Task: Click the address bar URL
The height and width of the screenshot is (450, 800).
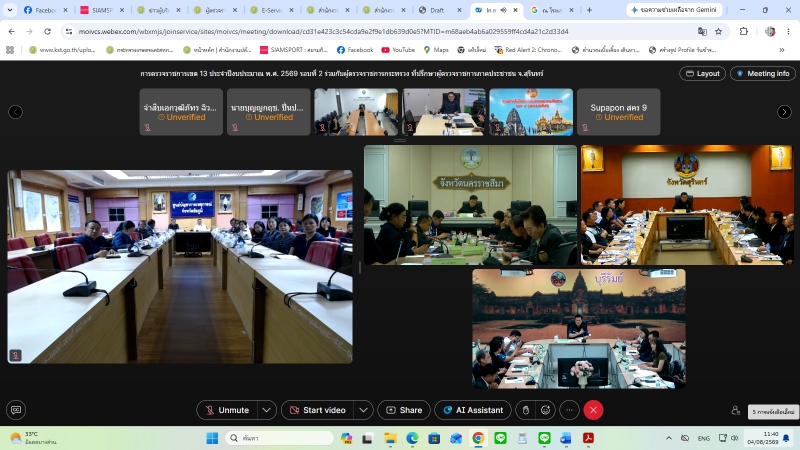Action: 323,32
